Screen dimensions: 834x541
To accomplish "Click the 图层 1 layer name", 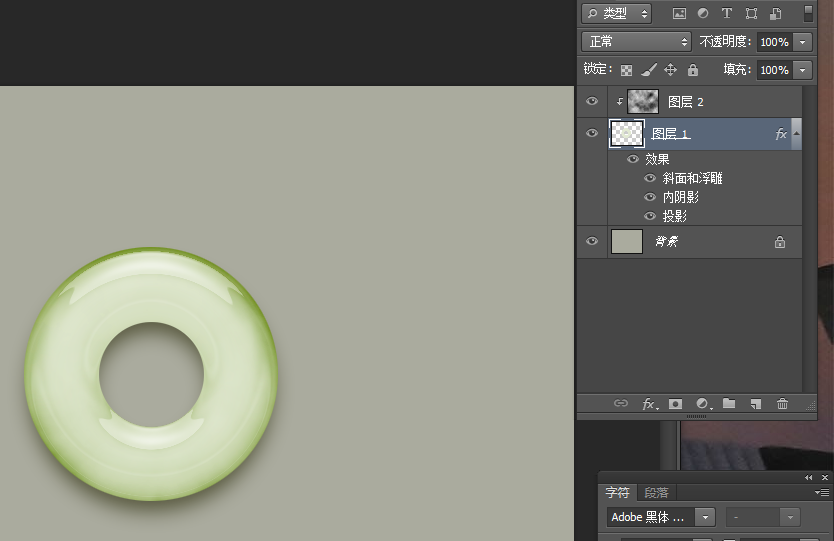I will [x=671, y=134].
